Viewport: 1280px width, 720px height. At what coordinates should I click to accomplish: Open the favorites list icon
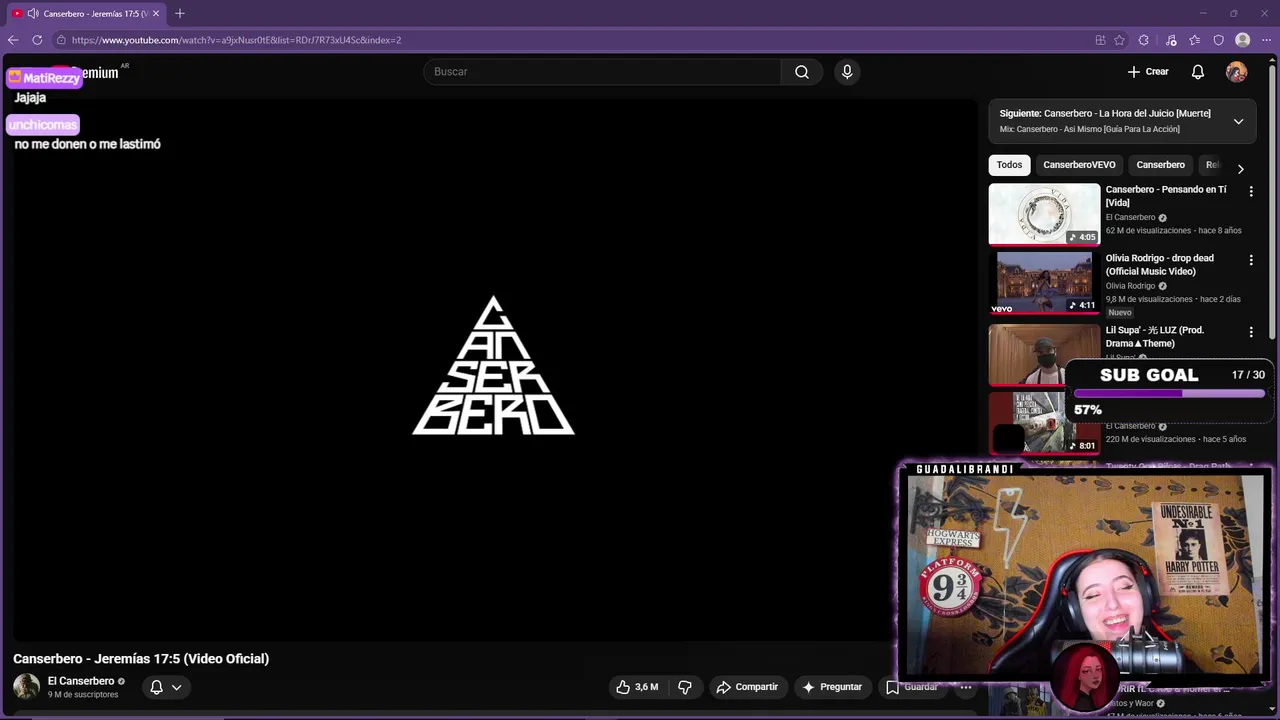1195,40
